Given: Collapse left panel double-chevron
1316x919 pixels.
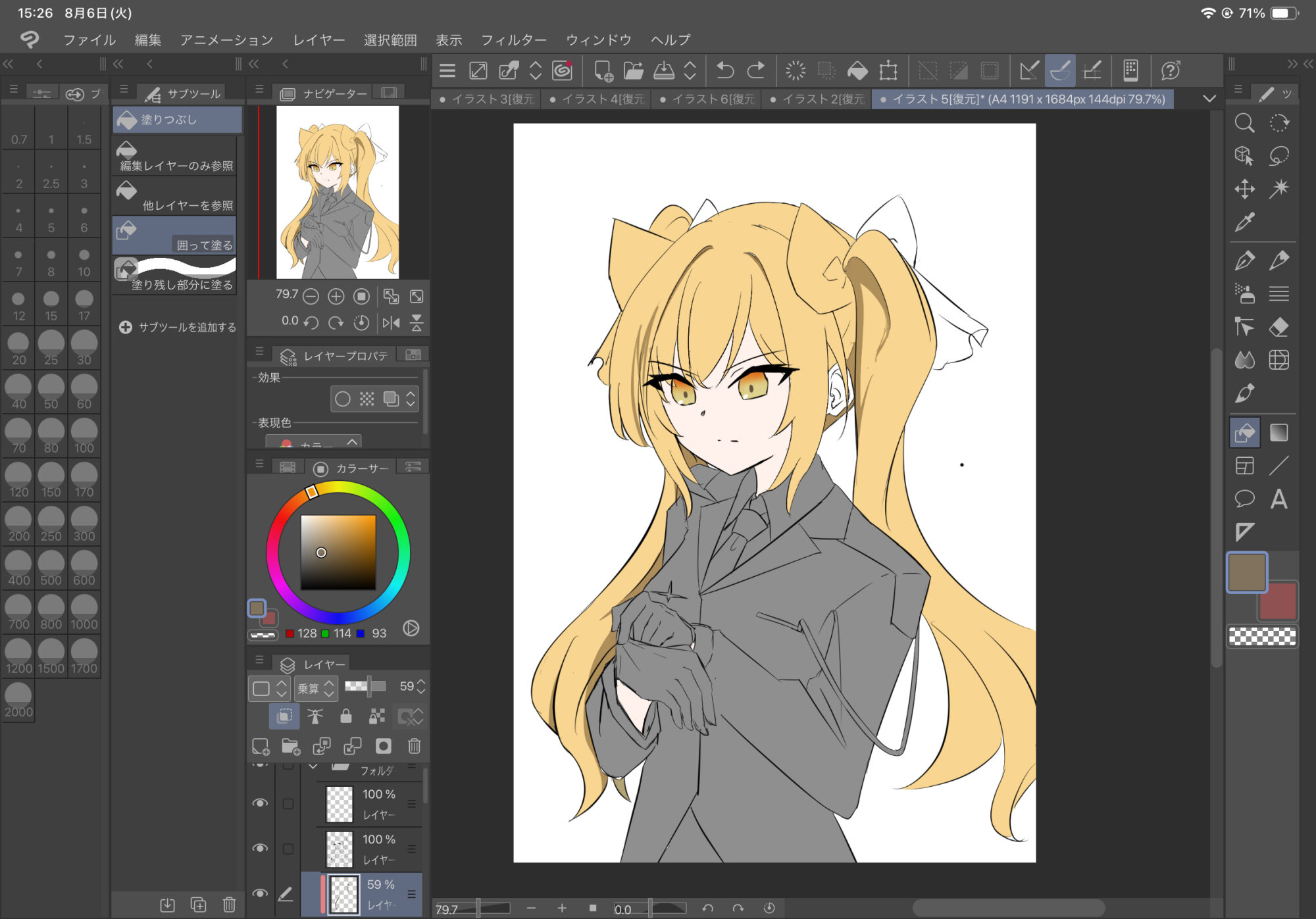Looking at the screenshot, I should coord(8,64).
